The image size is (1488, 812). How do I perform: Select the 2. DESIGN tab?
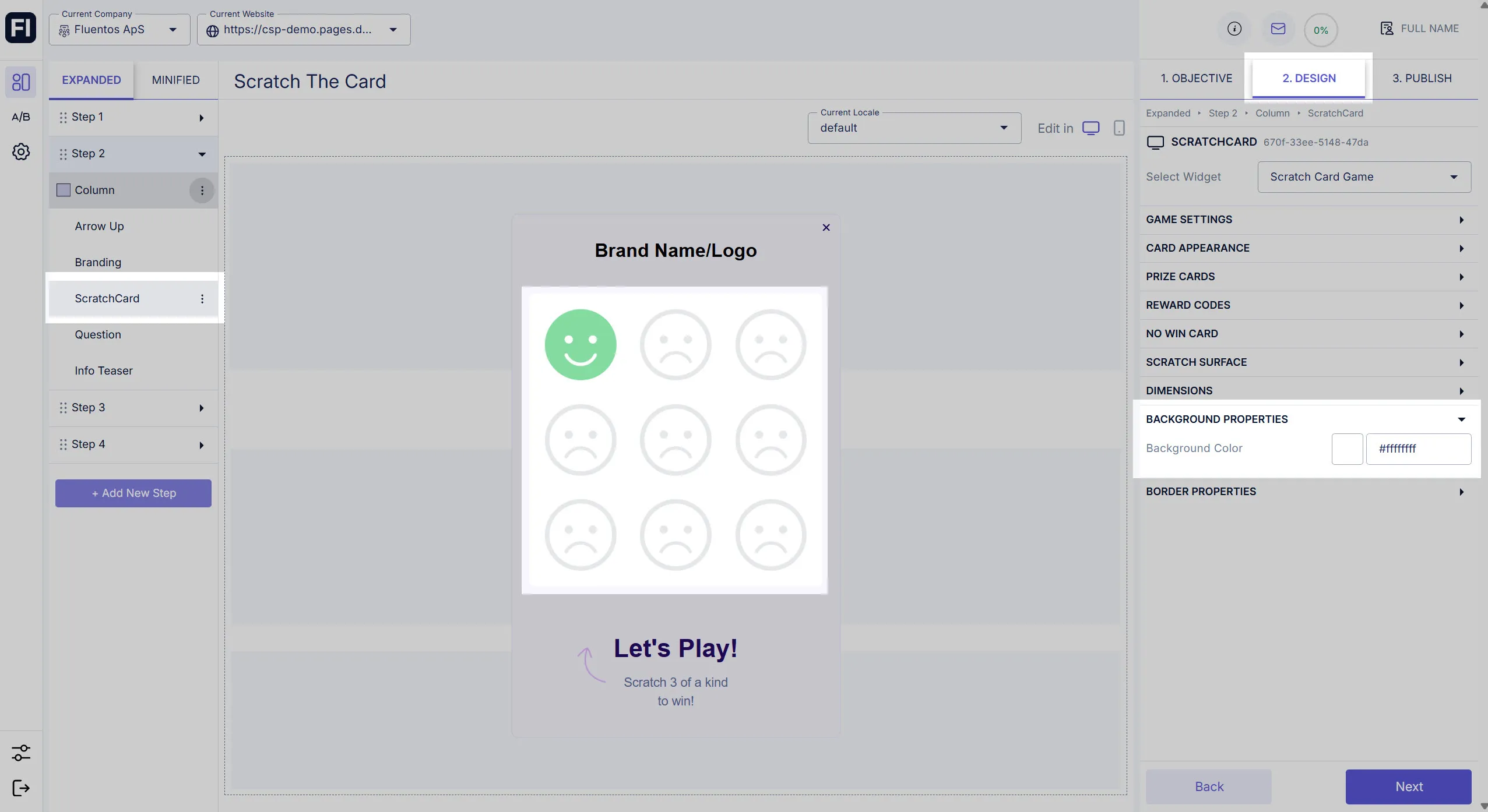pyautogui.click(x=1308, y=79)
